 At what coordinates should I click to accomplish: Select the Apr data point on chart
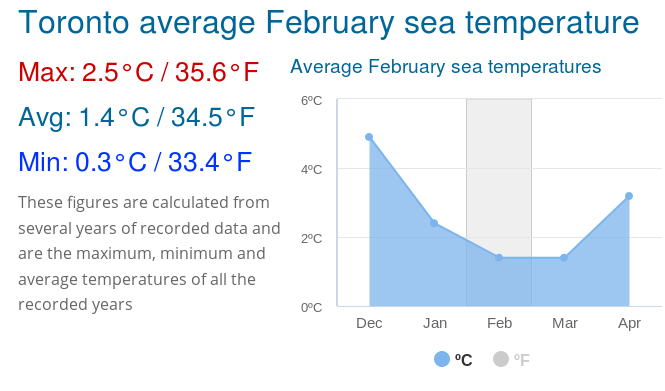[629, 196]
